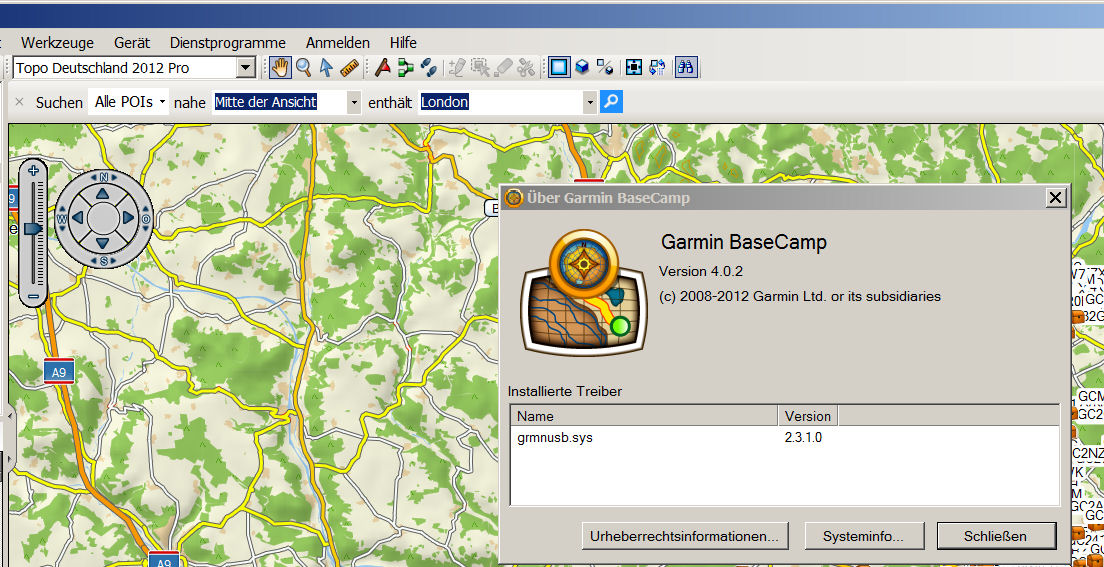Viewport: 1104px width, 567px height.
Task: Toggle the binoculars Find icon
Action: 686,68
